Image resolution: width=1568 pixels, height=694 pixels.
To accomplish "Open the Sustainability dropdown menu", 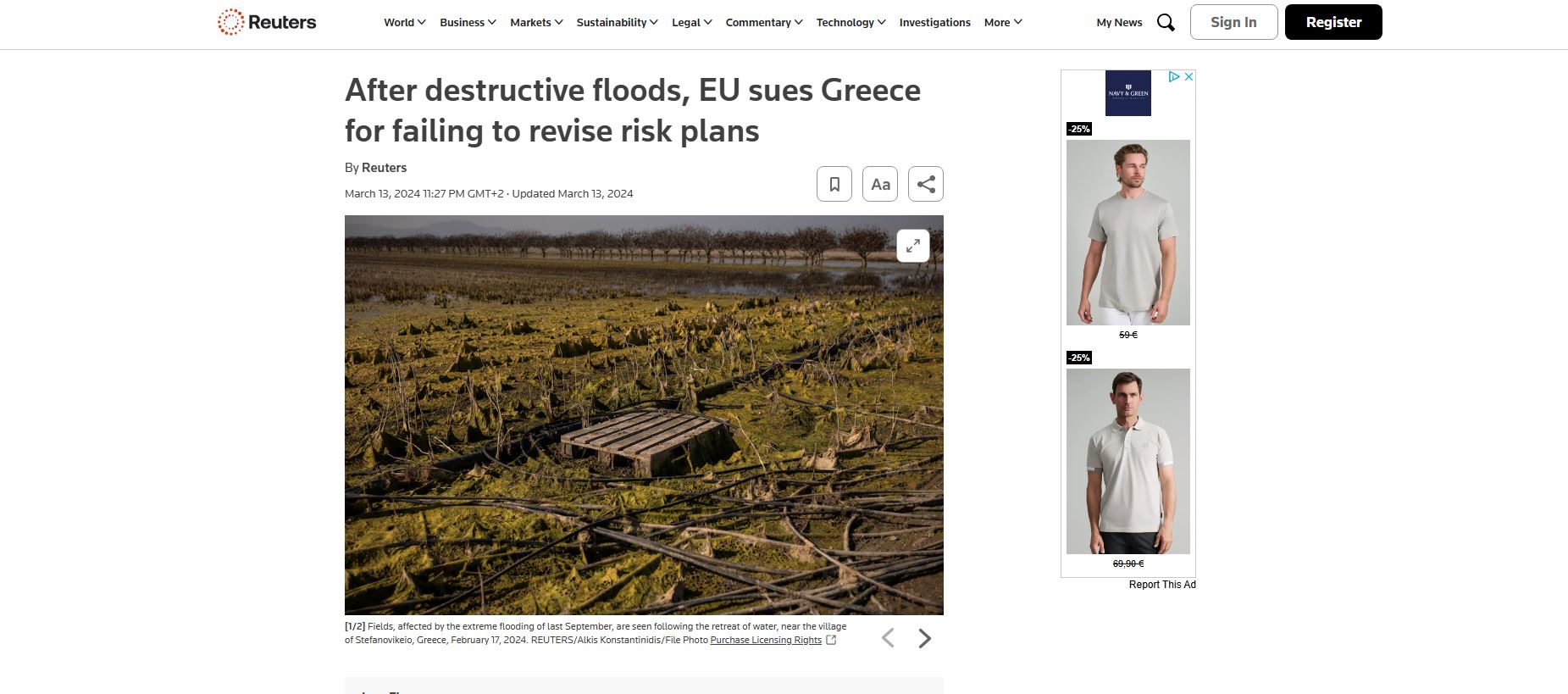I will 617,23.
